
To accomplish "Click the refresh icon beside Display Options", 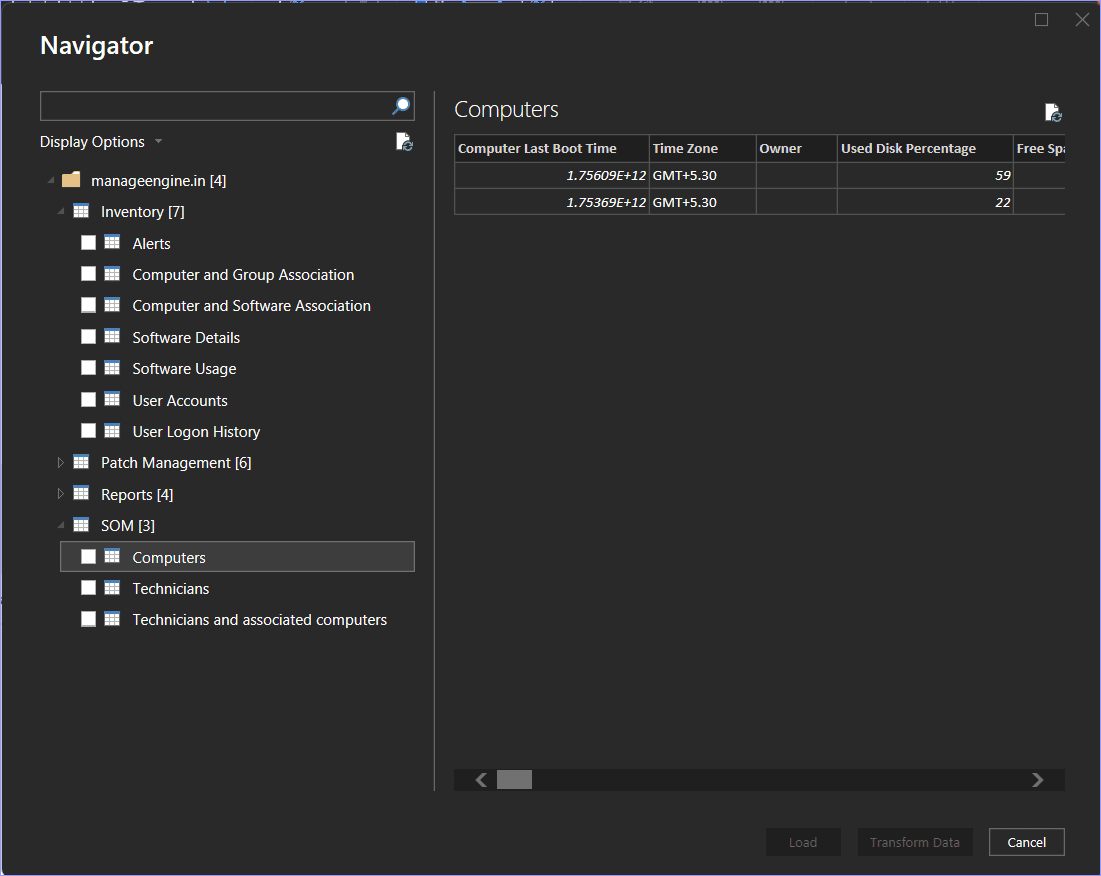I will coord(404,142).
